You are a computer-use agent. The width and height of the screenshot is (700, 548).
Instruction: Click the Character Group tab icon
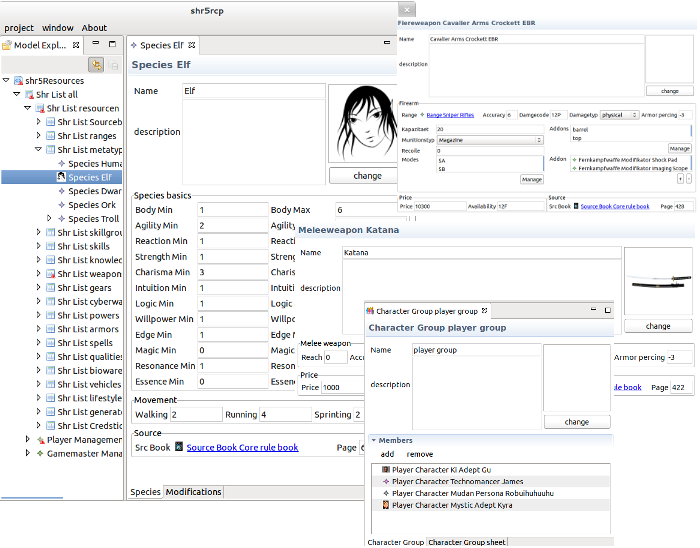(x=370, y=311)
